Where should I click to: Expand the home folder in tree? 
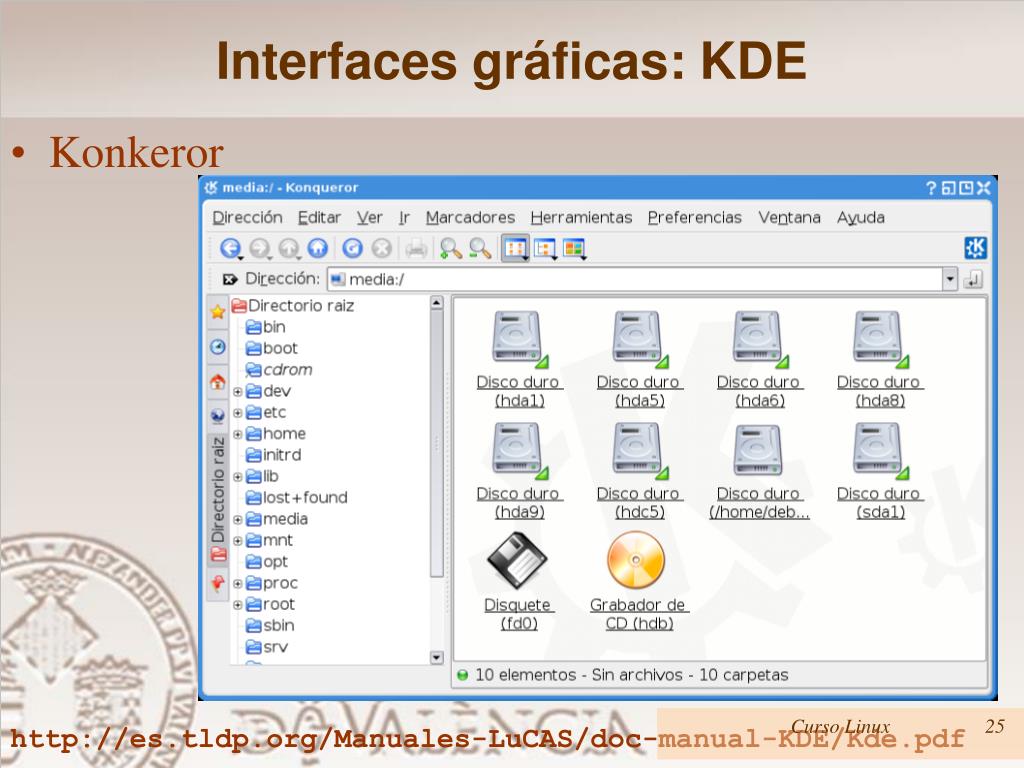point(238,434)
